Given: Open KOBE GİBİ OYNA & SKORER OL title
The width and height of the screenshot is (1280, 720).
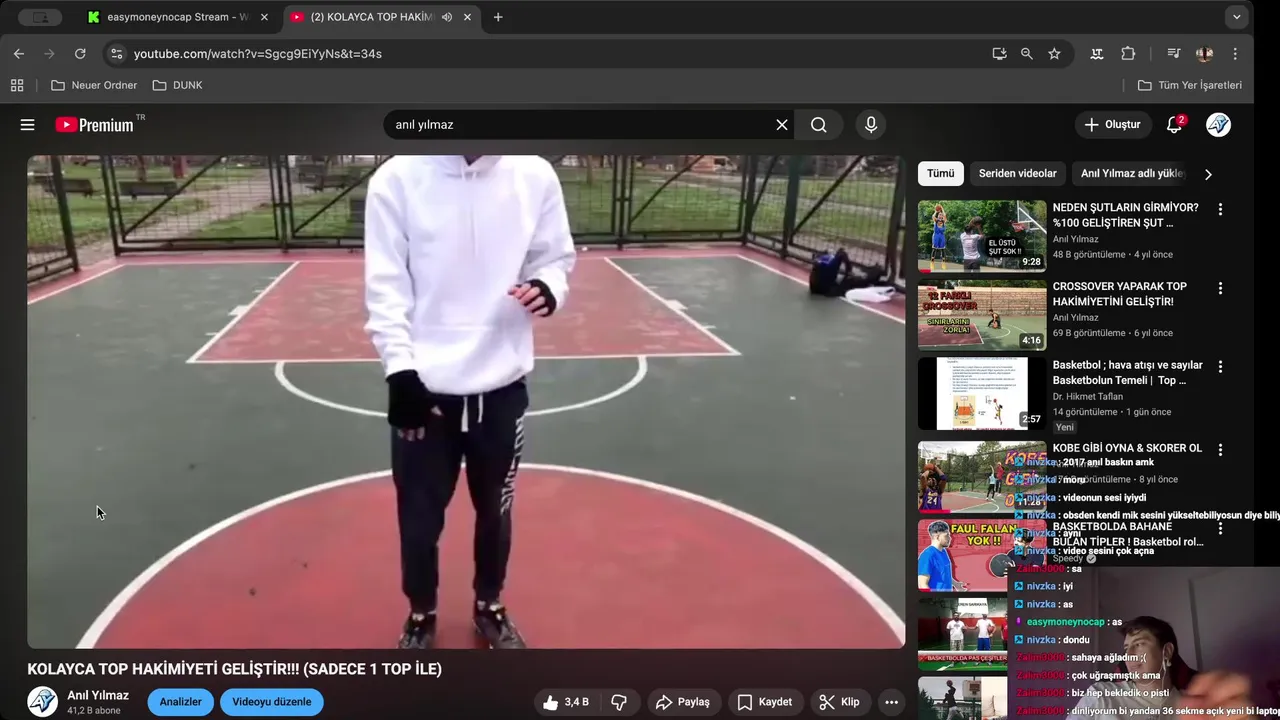Looking at the screenshot, I should 1128,449.
